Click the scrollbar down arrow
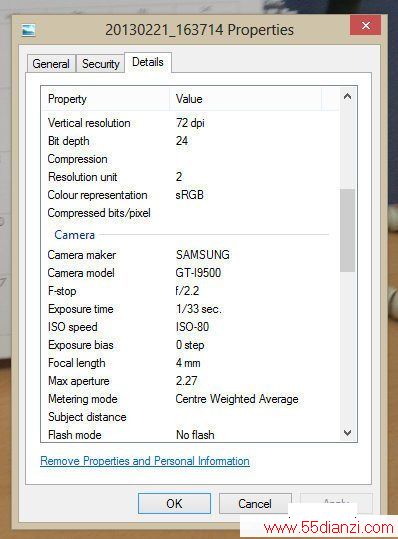Screen dimensions: 398x539 pos(347,432)
